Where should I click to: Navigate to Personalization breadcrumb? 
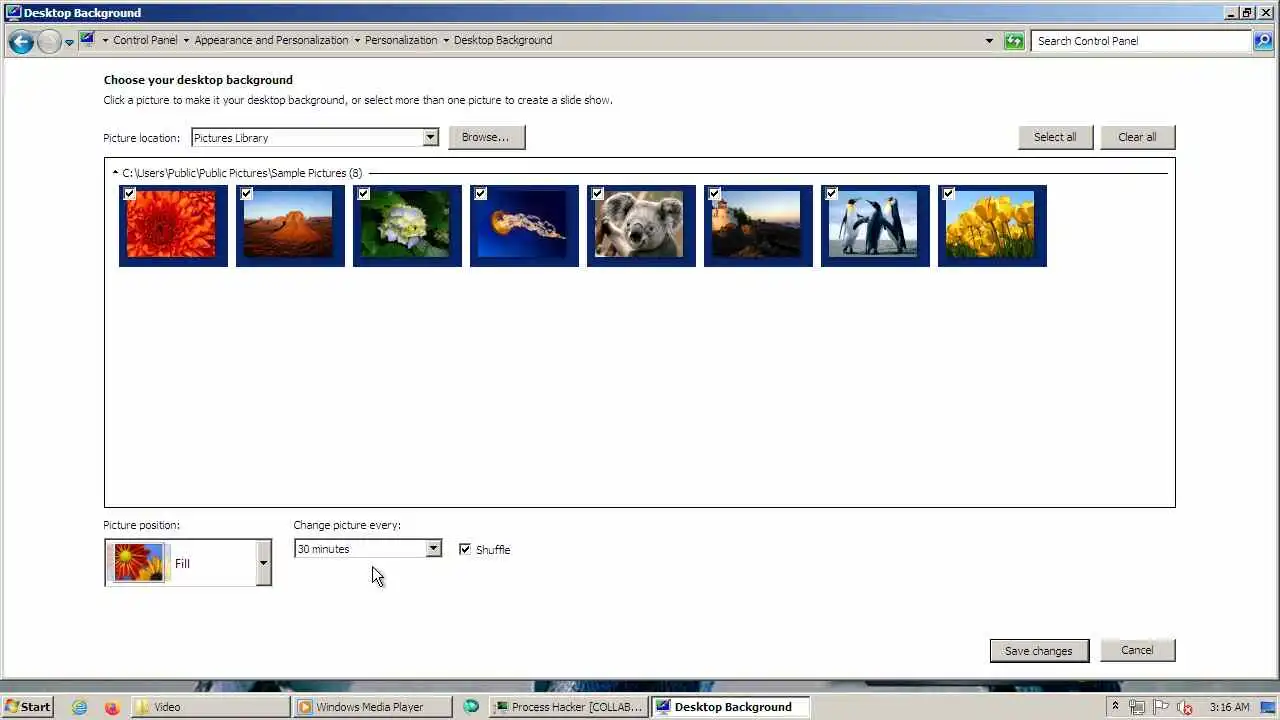(x=401, y=40)
